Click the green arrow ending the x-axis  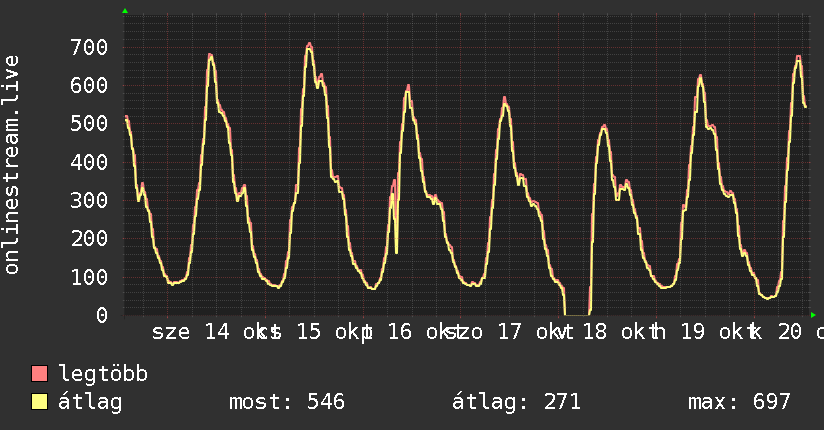tap(813, 315)
